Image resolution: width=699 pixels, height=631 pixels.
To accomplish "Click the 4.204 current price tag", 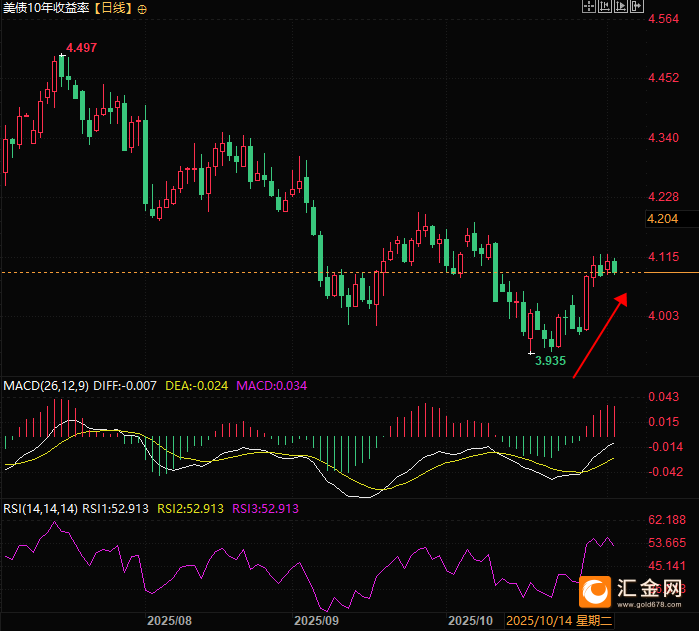I will tap(663, 219).
